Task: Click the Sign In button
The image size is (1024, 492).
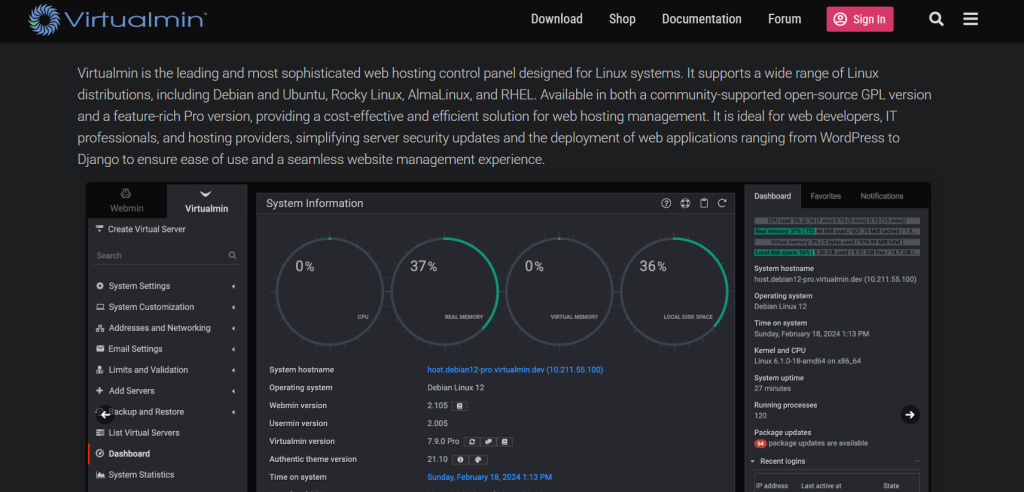Action: click(x=859, y=19)
